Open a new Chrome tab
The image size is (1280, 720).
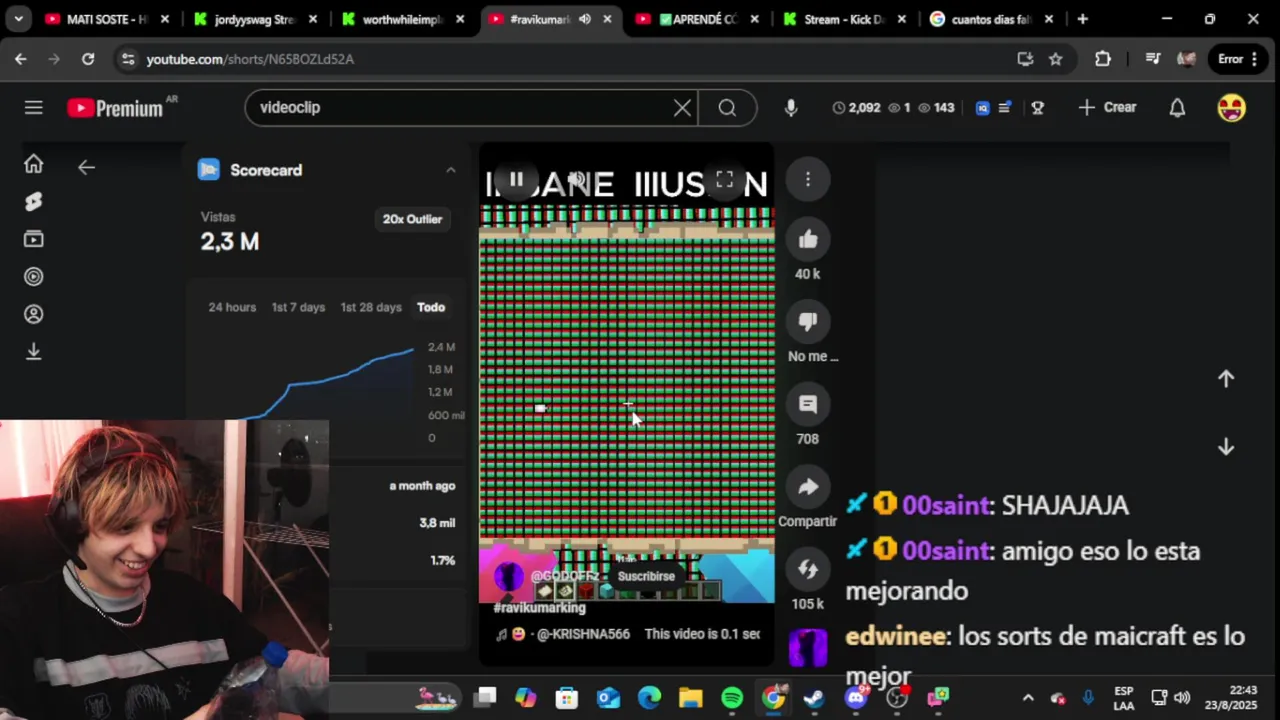click(x=1082, y=19)
